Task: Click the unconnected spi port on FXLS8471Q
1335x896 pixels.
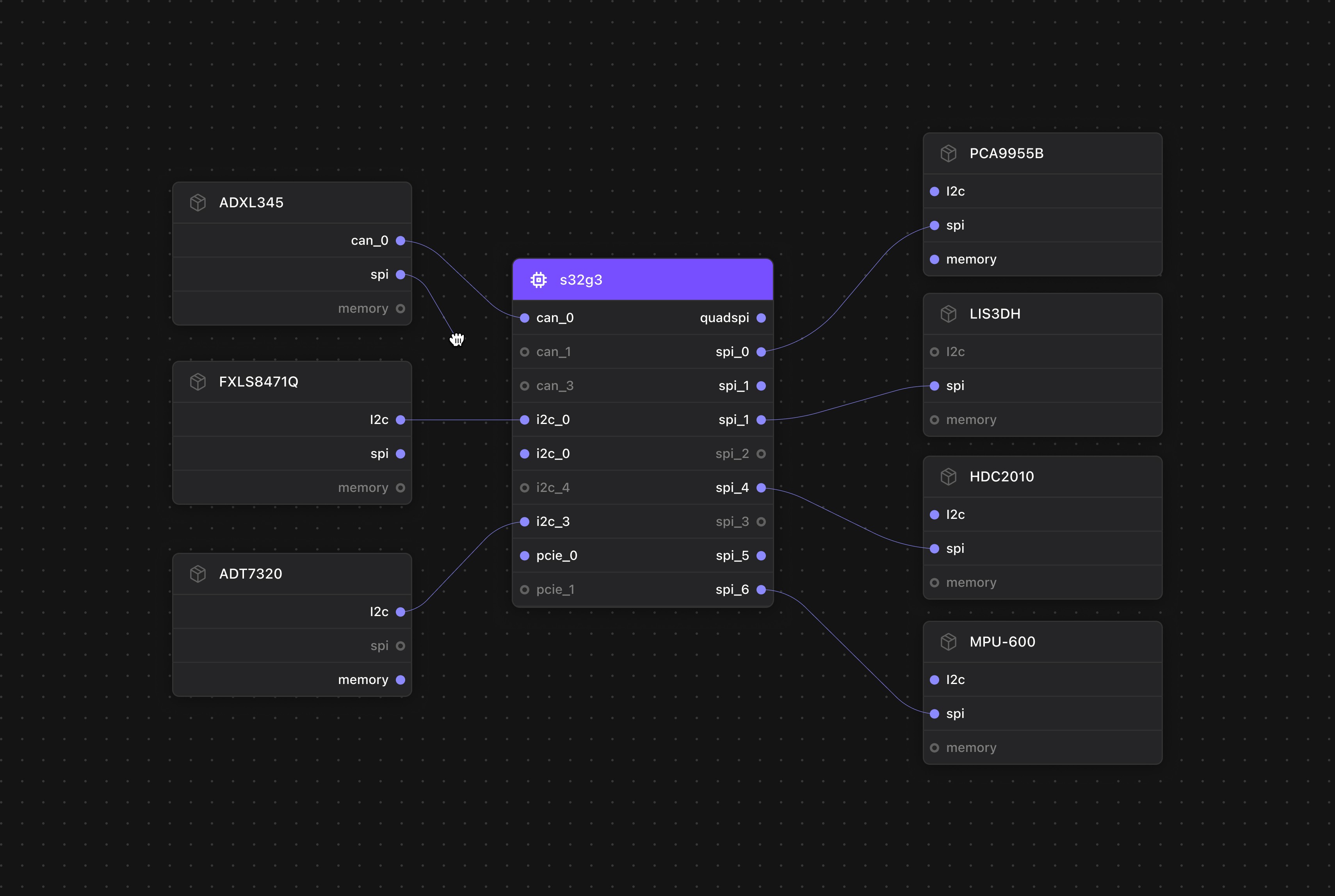Action: pyautogui.click(x=400, y=454)
